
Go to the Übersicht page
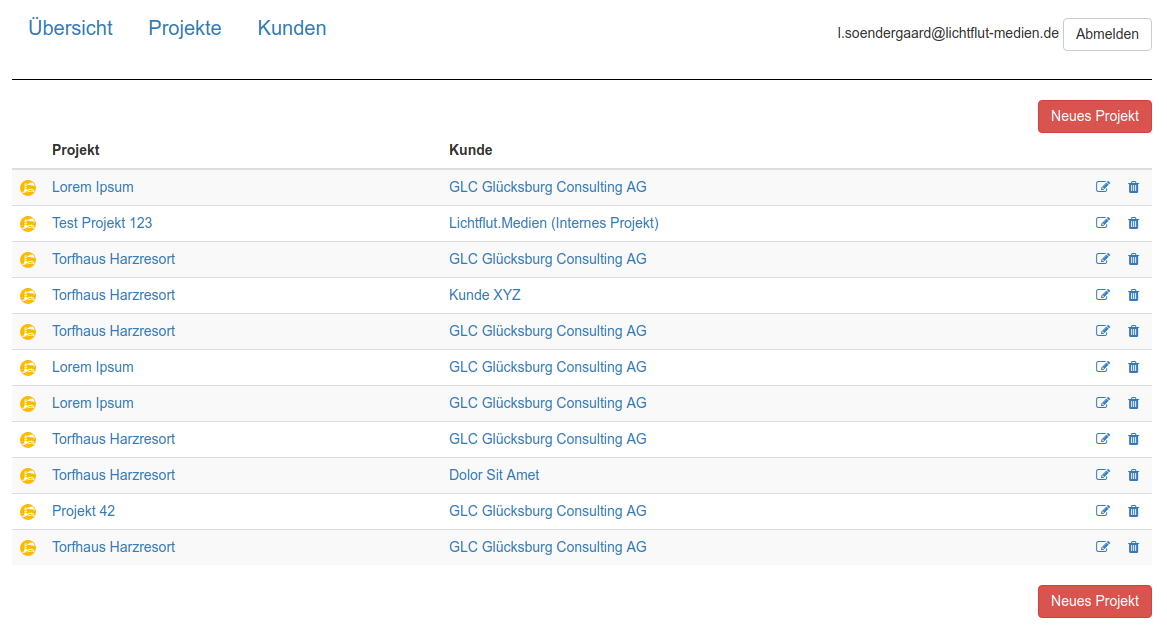[x=70, y=28]
